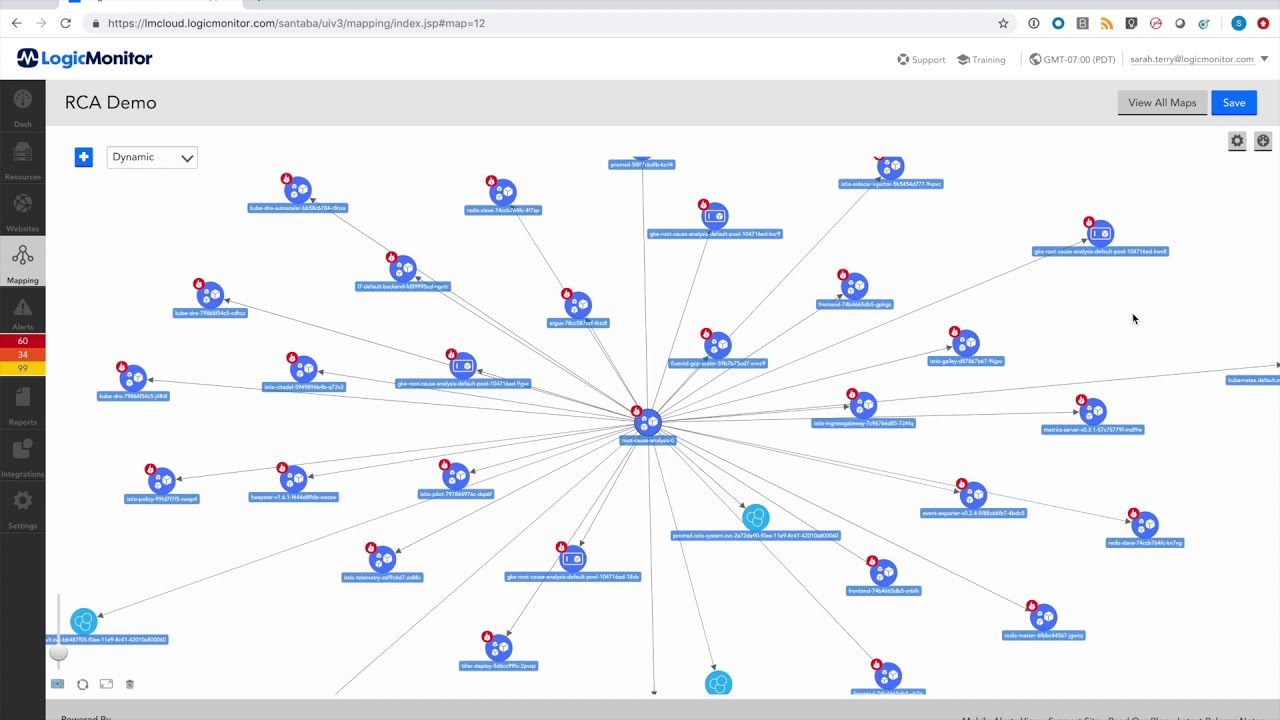Click the View All Maps button
The height and width of the screenshot is (720, 1280).
(x=1162, y=103)
